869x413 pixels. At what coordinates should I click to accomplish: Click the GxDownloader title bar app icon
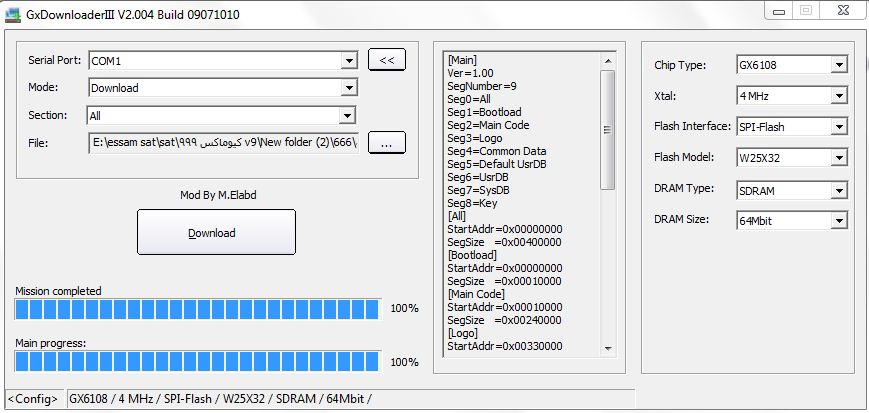point(13,15)
